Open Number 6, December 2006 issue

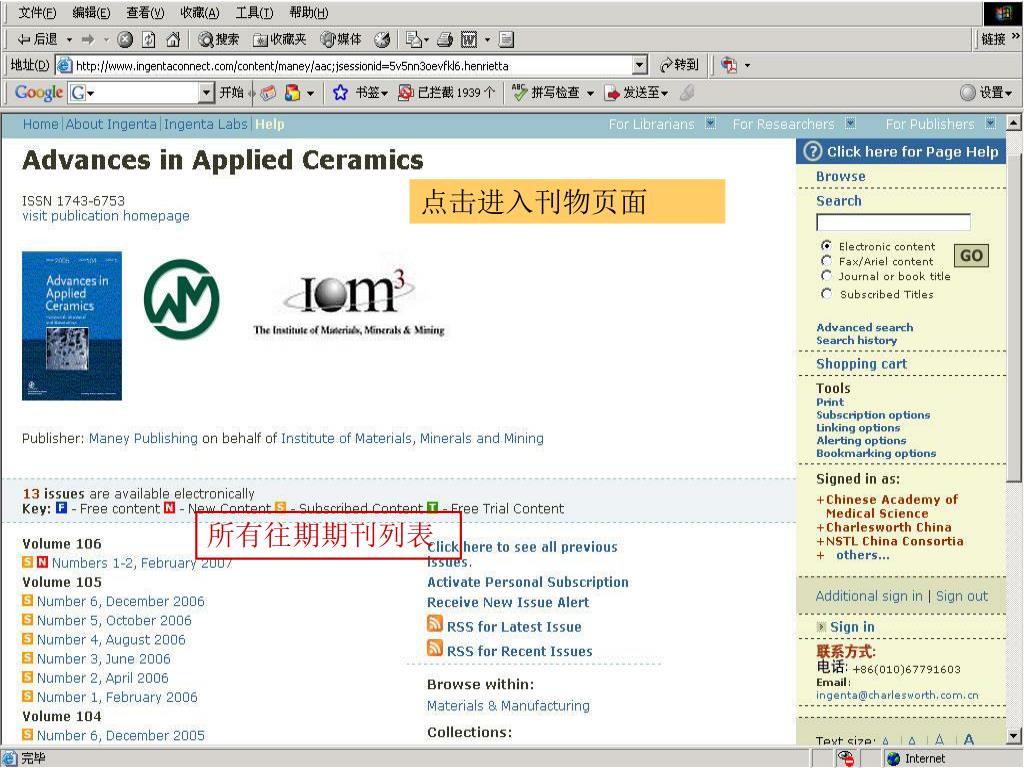121,601
